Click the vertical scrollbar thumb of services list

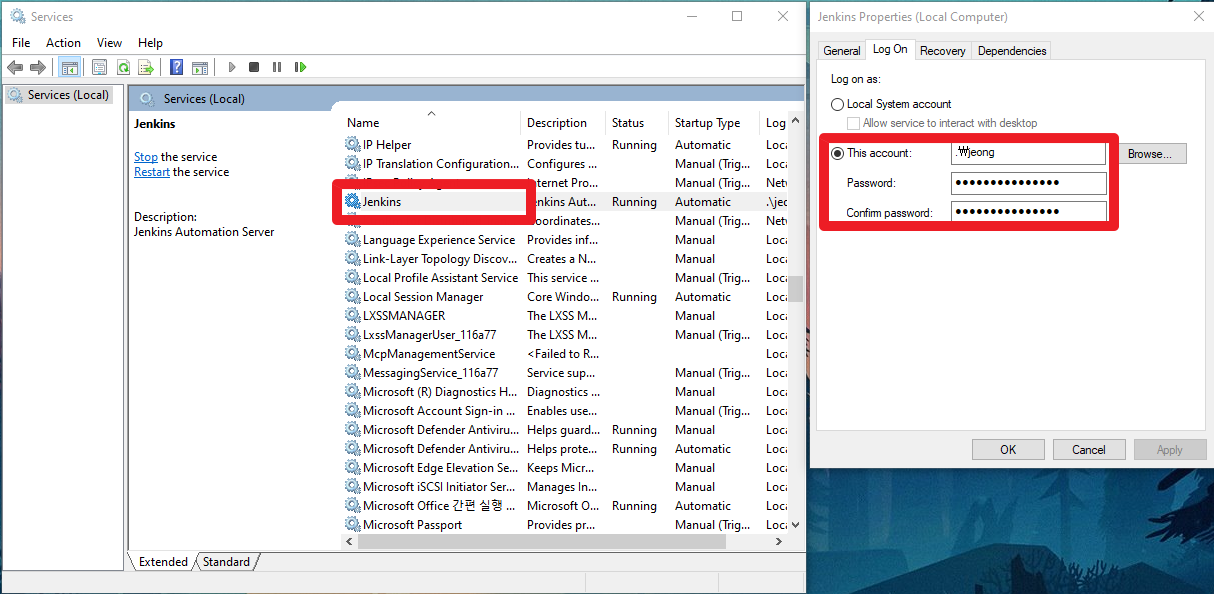click(x=796, y=288)
